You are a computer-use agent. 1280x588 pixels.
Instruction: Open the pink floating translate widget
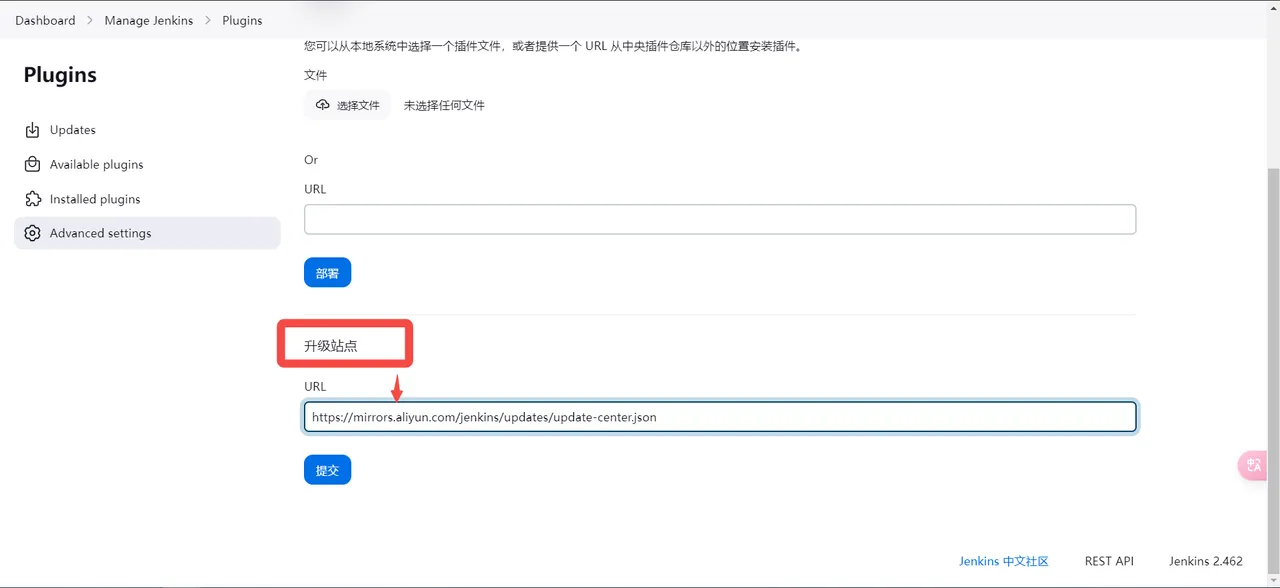[1253, 465]
